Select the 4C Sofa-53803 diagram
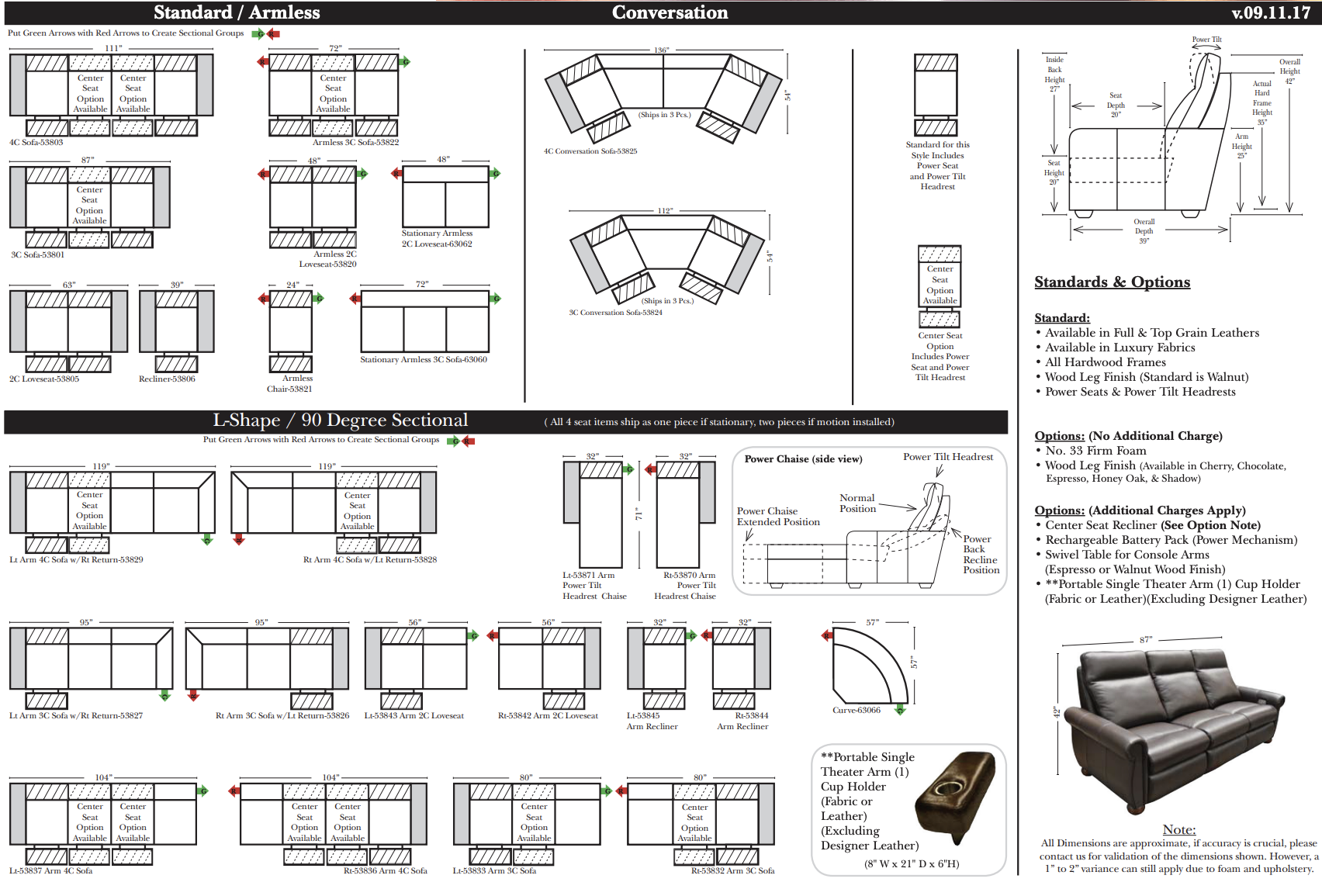This screenshot has width=1322, height=896. pos(111,95)
